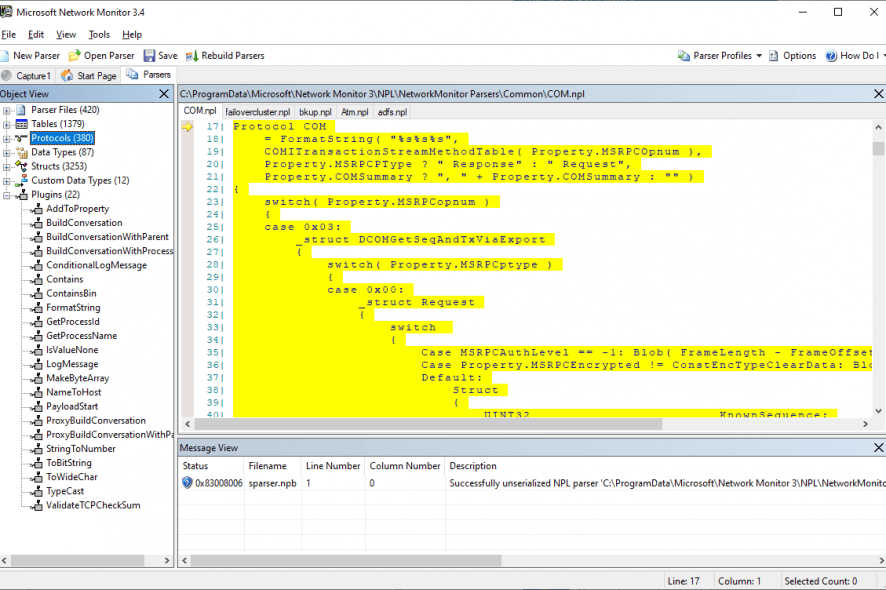The width and height of the screenshot is (886, 590).
Task: Open the Help menu
Action: [x=132, y=34]
